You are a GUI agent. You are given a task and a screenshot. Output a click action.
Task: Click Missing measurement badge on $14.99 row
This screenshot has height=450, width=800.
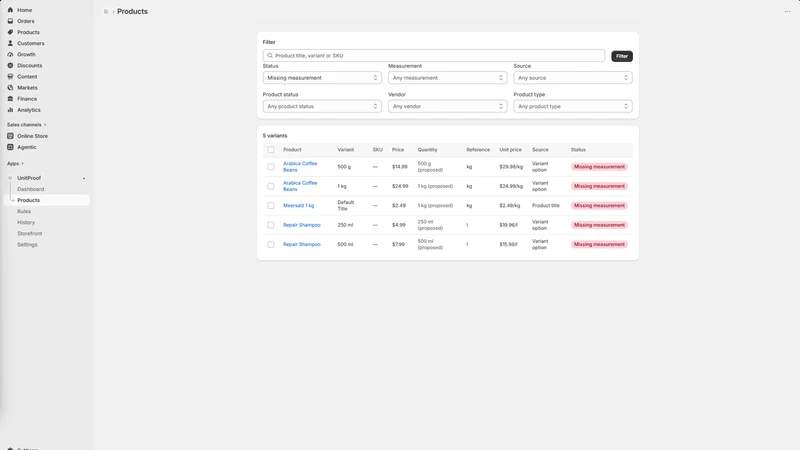pos(599,167)
